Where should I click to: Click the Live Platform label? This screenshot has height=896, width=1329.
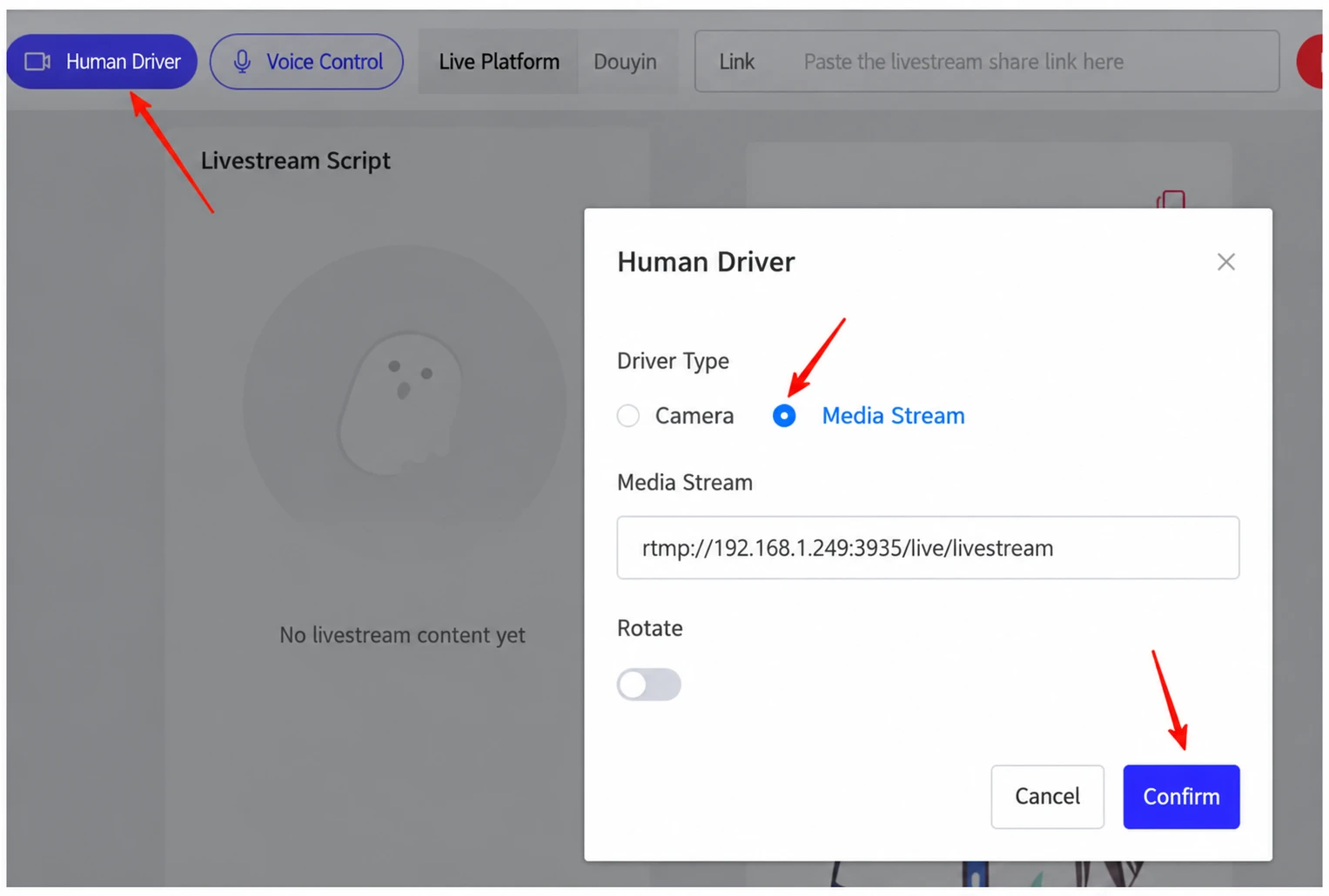(499, 62)
